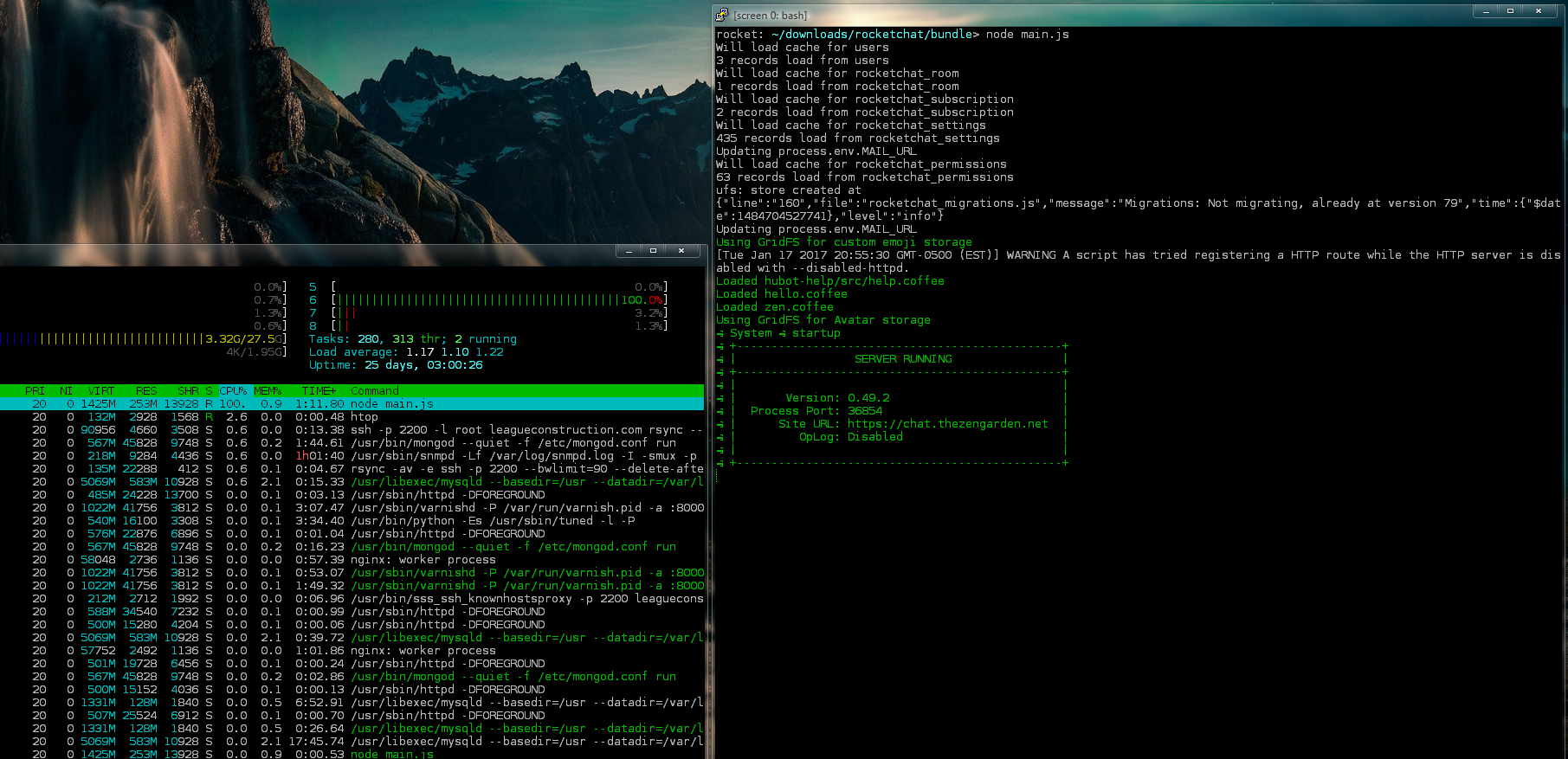Select the /usr/bin/python tuned process row
The height and width of the screenshot is (759, 1568).
coord(352,521)
